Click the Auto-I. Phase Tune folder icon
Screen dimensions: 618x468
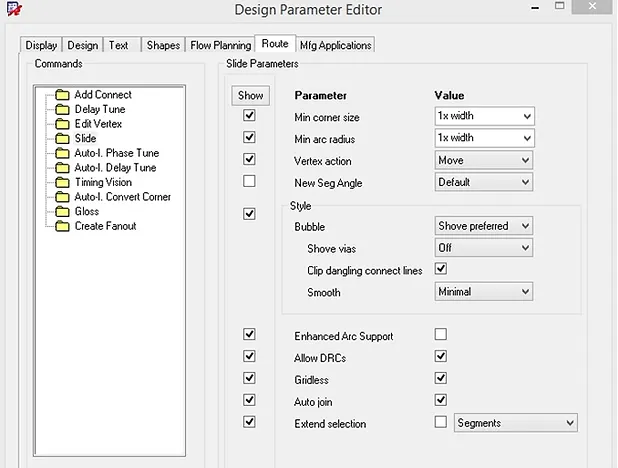pos(62,153)
